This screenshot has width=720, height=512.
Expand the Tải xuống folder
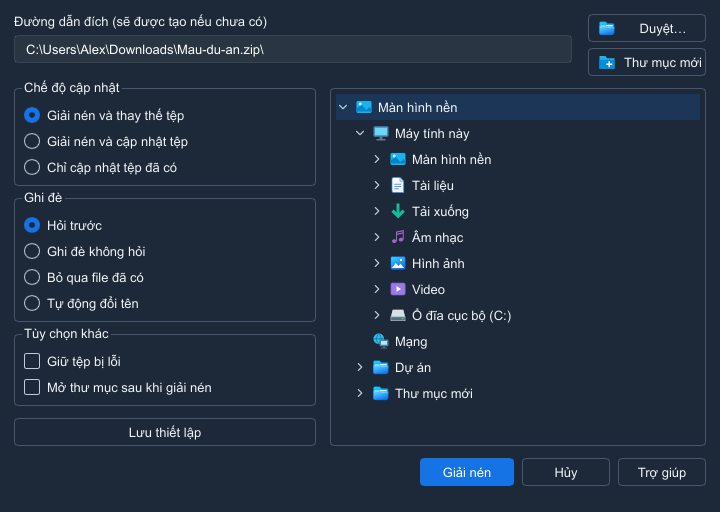(377, 211)
